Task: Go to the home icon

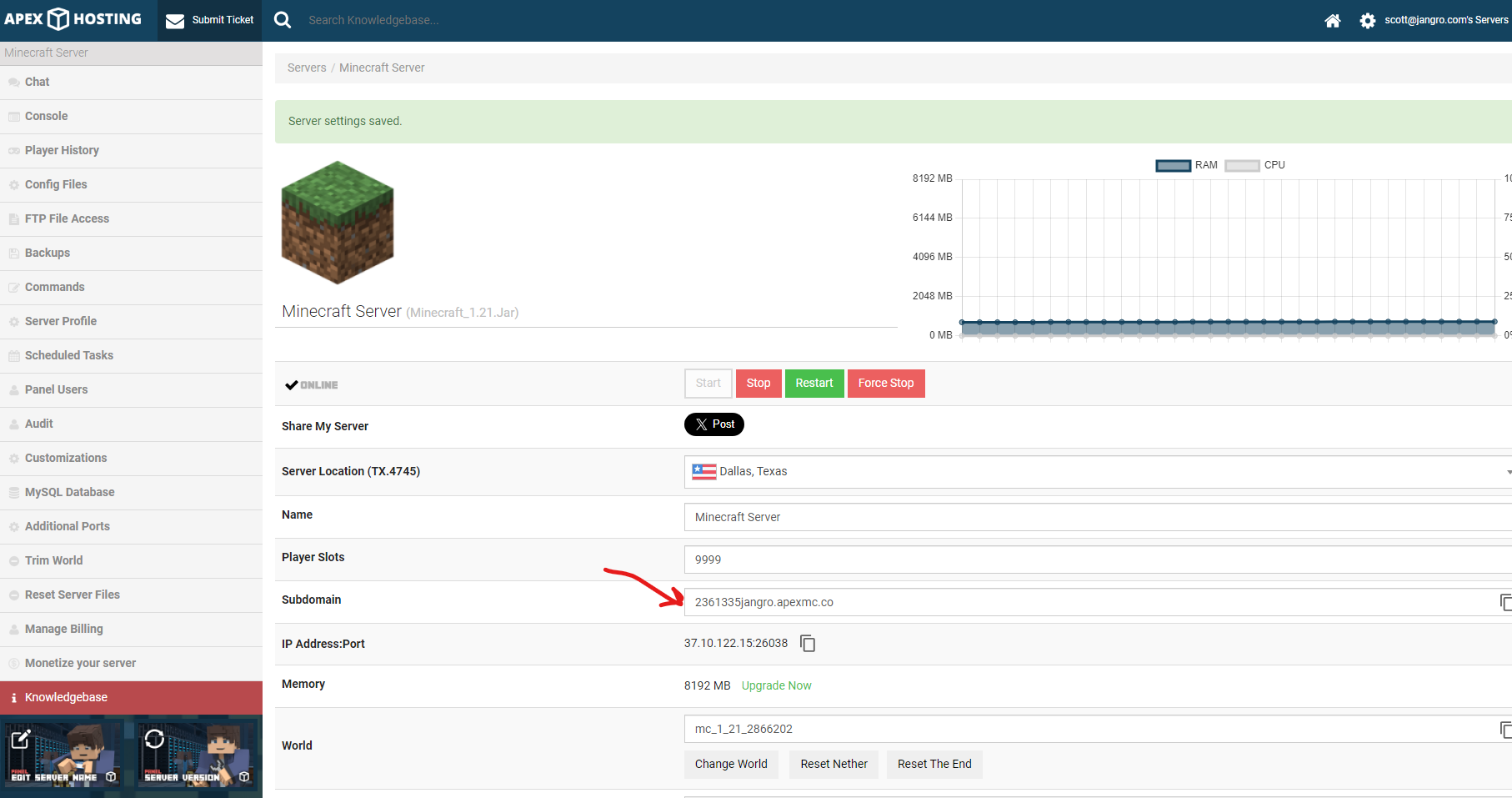Action: (1332, 20)
